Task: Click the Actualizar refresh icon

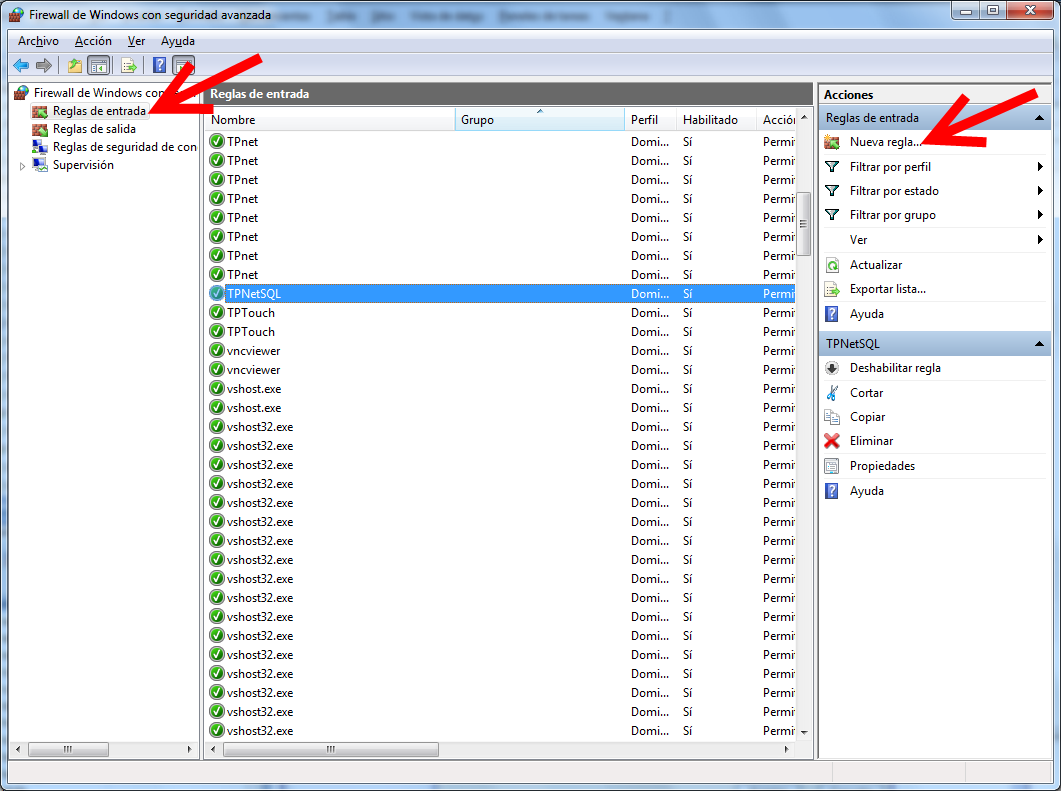Action: [x=832, y=265]
